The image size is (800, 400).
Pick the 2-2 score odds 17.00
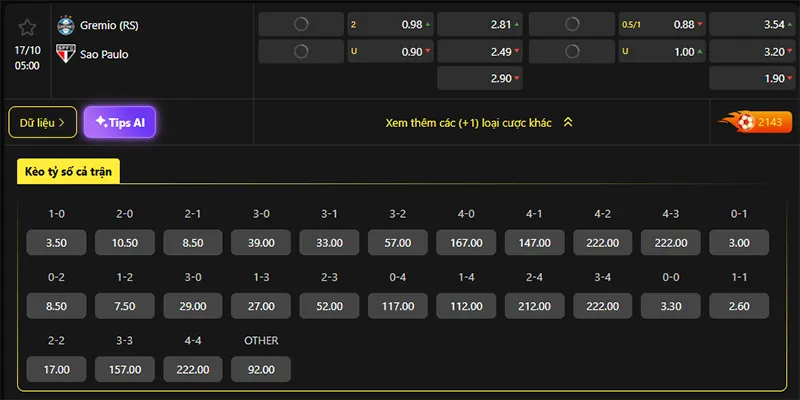[59, 368]
